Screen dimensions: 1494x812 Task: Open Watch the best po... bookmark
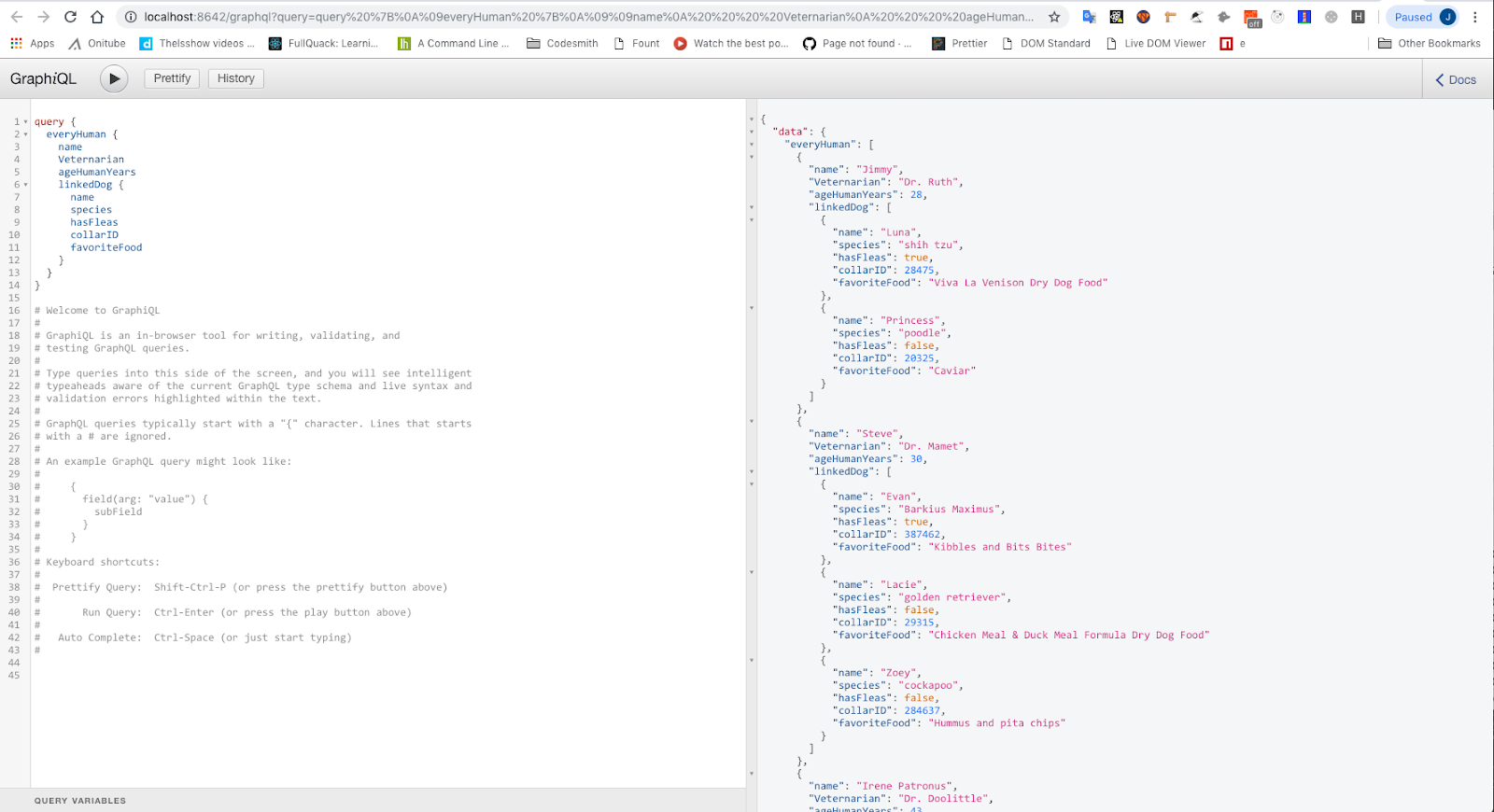(x=731, y=44)
